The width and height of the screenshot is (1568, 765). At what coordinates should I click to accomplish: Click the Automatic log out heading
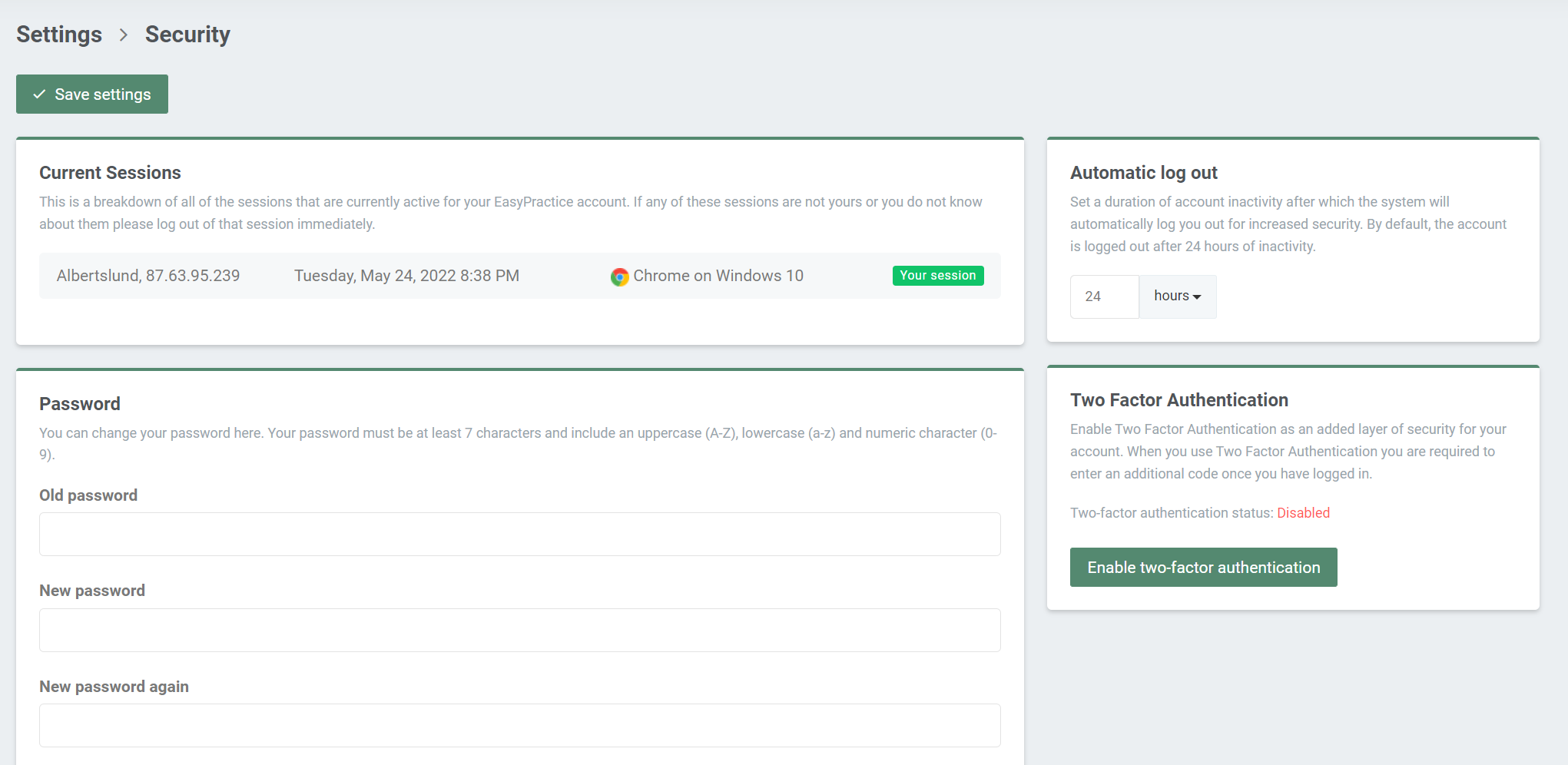(x=1144, y=173)
